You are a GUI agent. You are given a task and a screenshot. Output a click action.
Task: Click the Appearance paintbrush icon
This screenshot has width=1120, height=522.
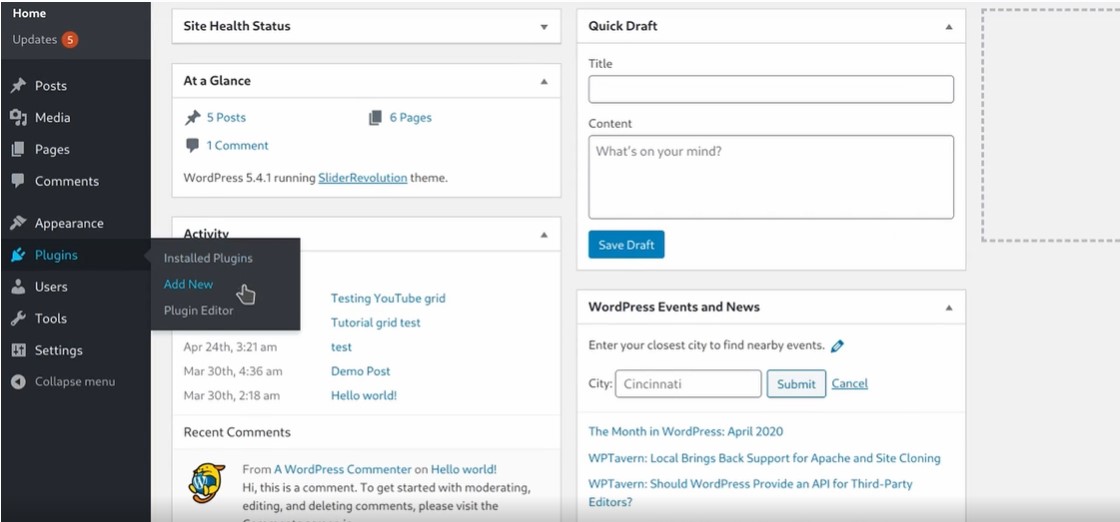point(19,223)
